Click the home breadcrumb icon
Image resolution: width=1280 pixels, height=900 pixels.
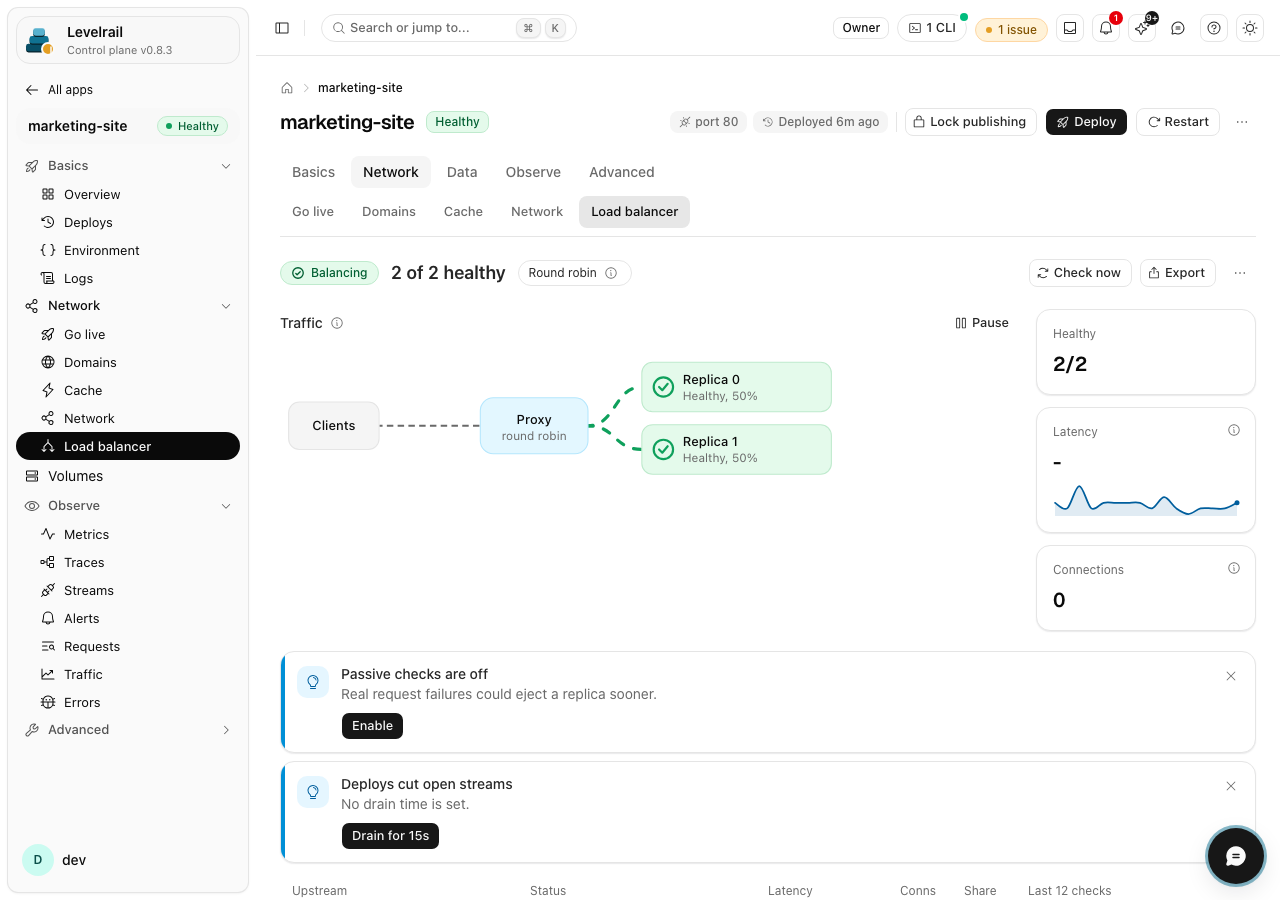coord(287,88)
